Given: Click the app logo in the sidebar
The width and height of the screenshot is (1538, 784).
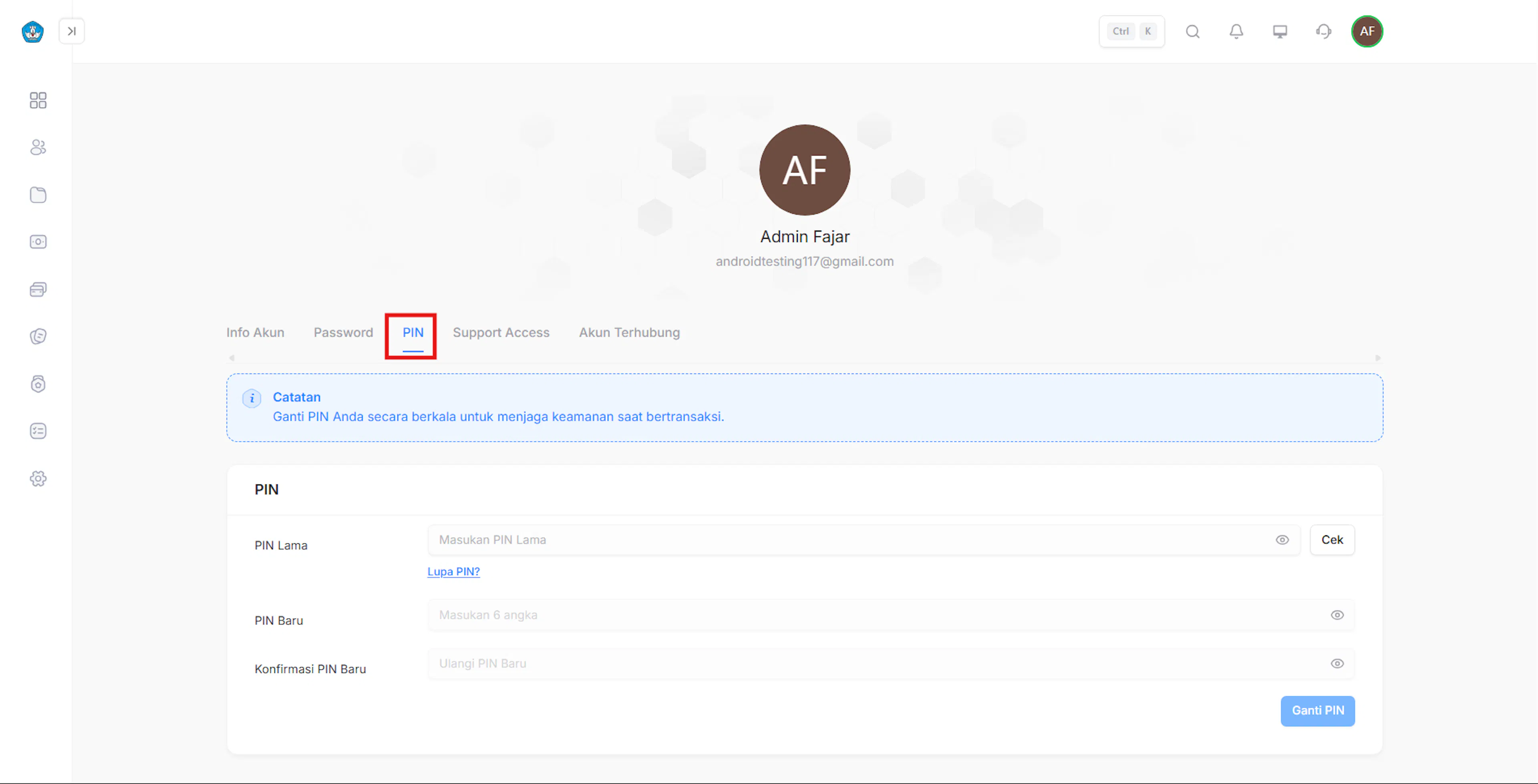Looking at the screenshot, I should coord(33,32).
